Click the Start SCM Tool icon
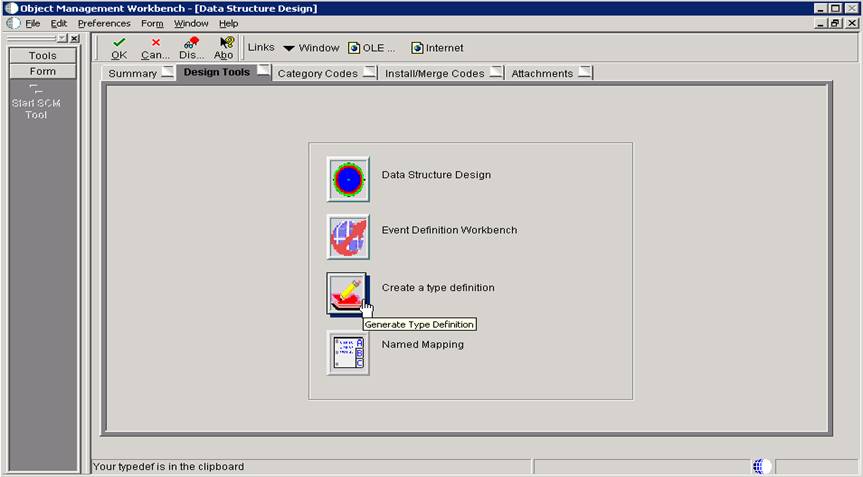 coord(36,102)
